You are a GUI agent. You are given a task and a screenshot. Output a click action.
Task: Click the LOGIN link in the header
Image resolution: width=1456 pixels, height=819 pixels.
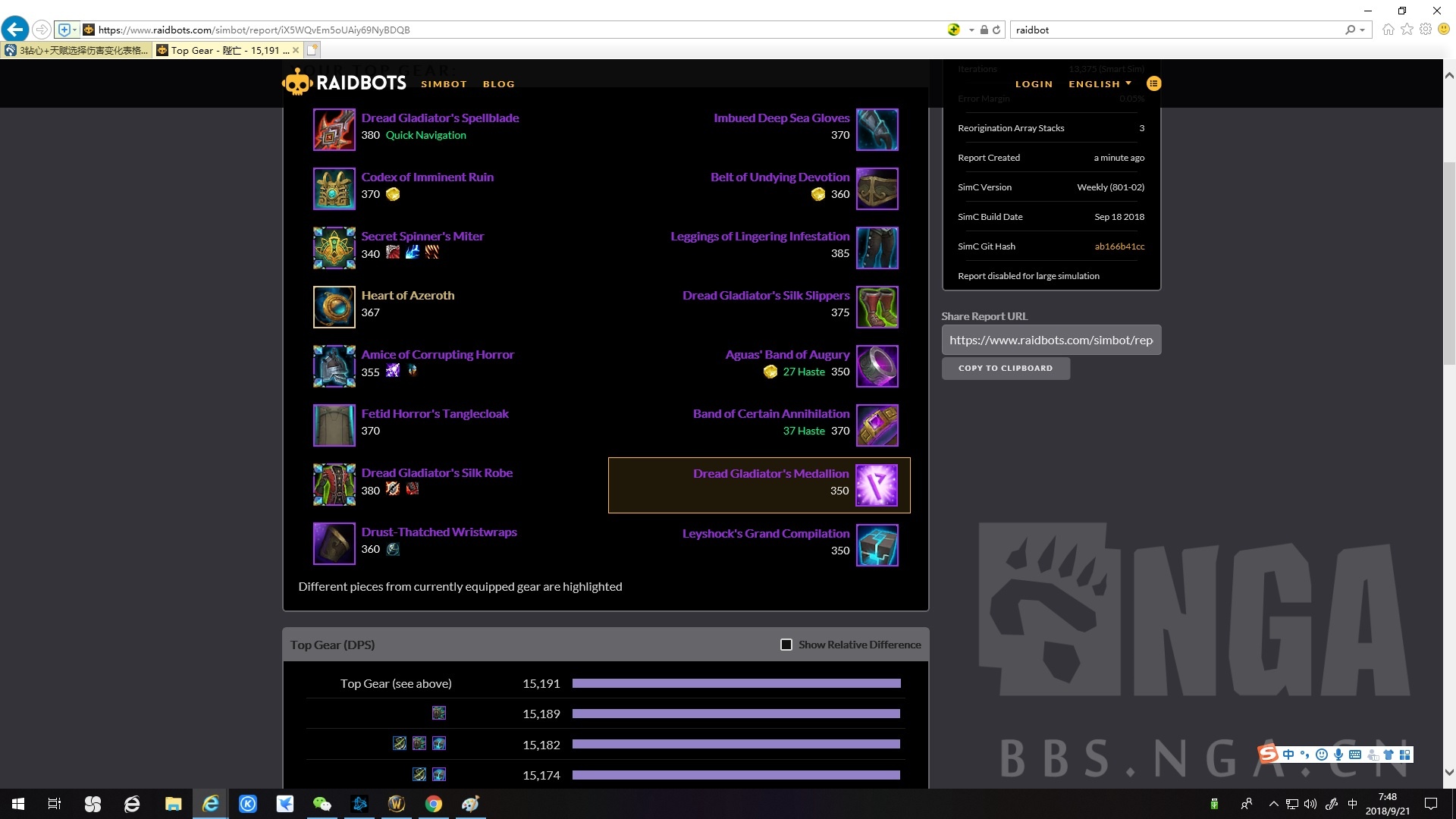pyautogui.click(x=1034, y=84)
